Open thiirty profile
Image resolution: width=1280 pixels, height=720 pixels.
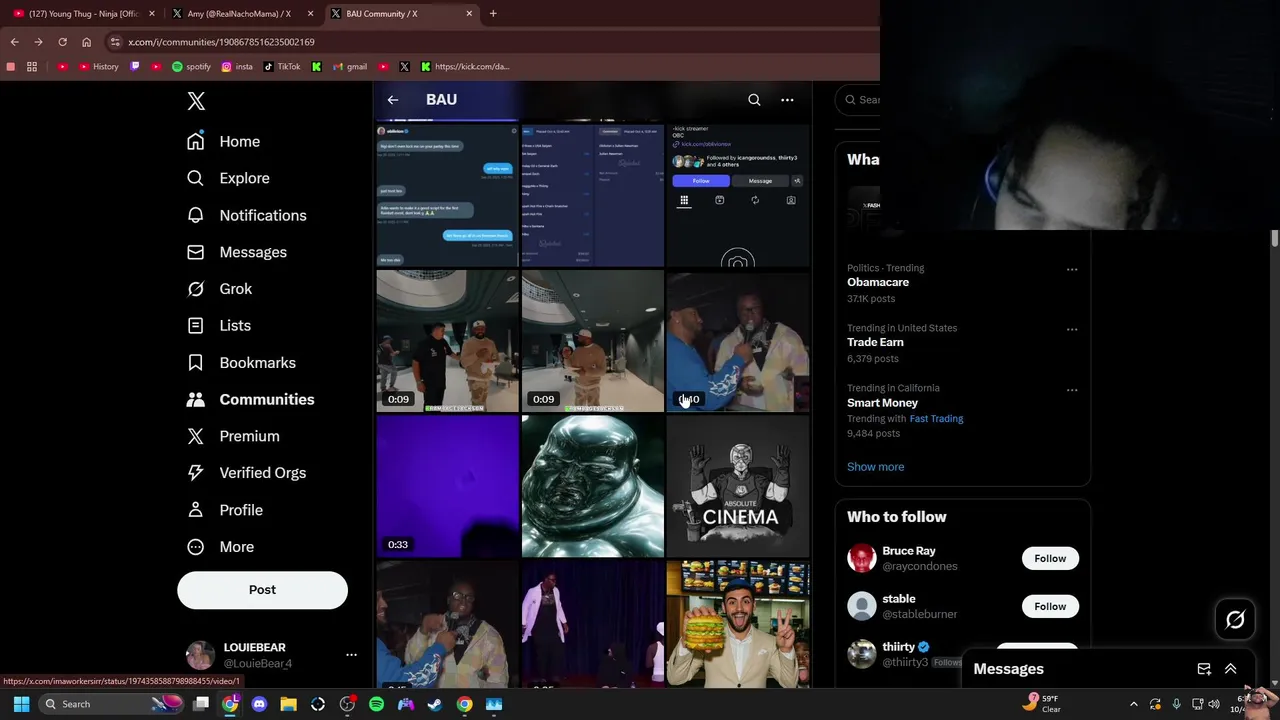[x=898, y=647]
